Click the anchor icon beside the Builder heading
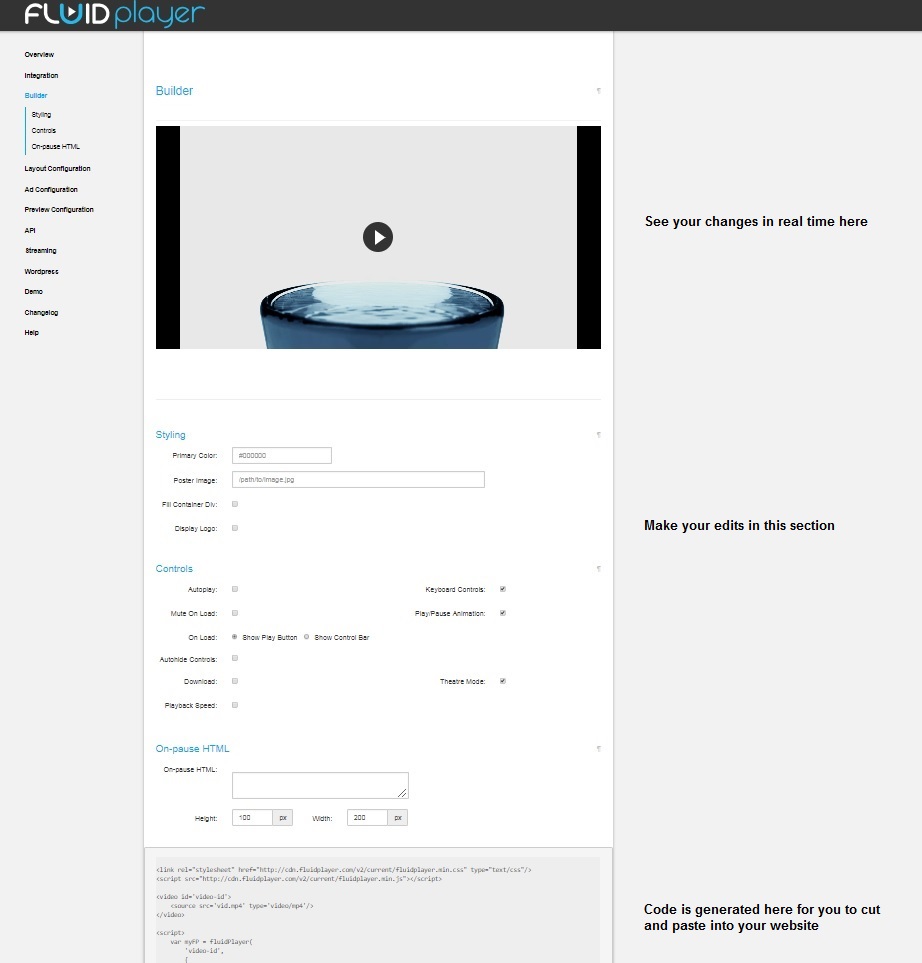The width and height of the screenshot is (922, 963). click(599, 91)
